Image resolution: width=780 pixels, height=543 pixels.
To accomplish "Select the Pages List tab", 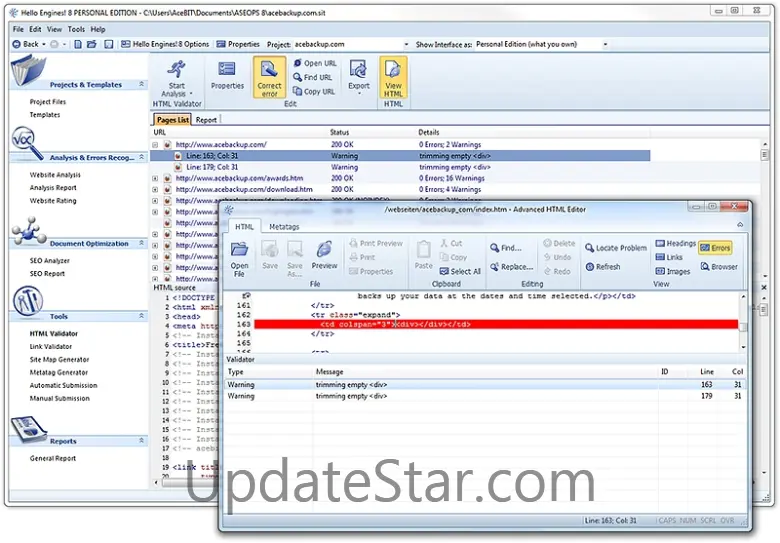I will 172,120.
